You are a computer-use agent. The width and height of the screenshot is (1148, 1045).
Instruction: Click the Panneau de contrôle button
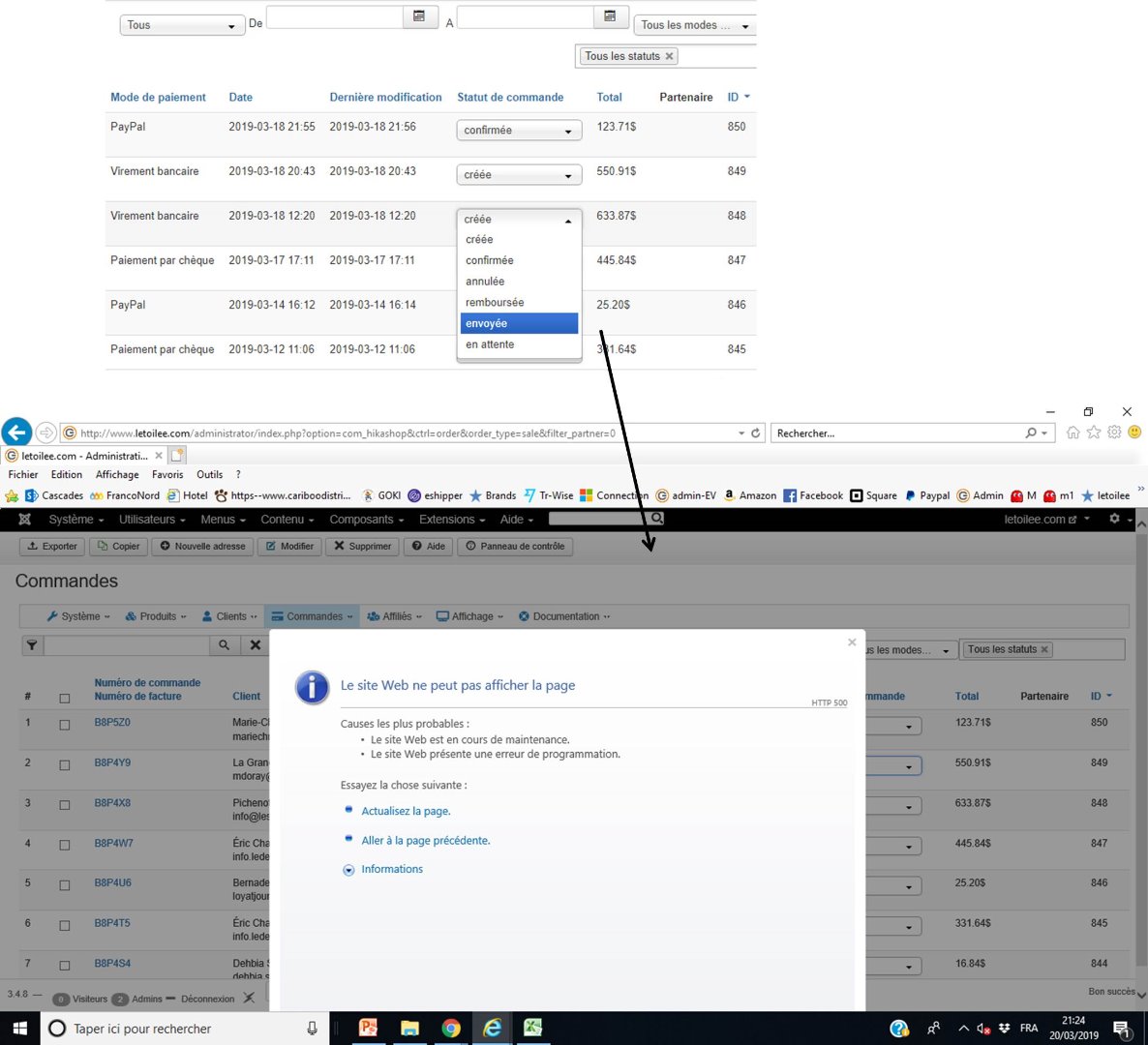pyautogui.click(x=515, y=546)
